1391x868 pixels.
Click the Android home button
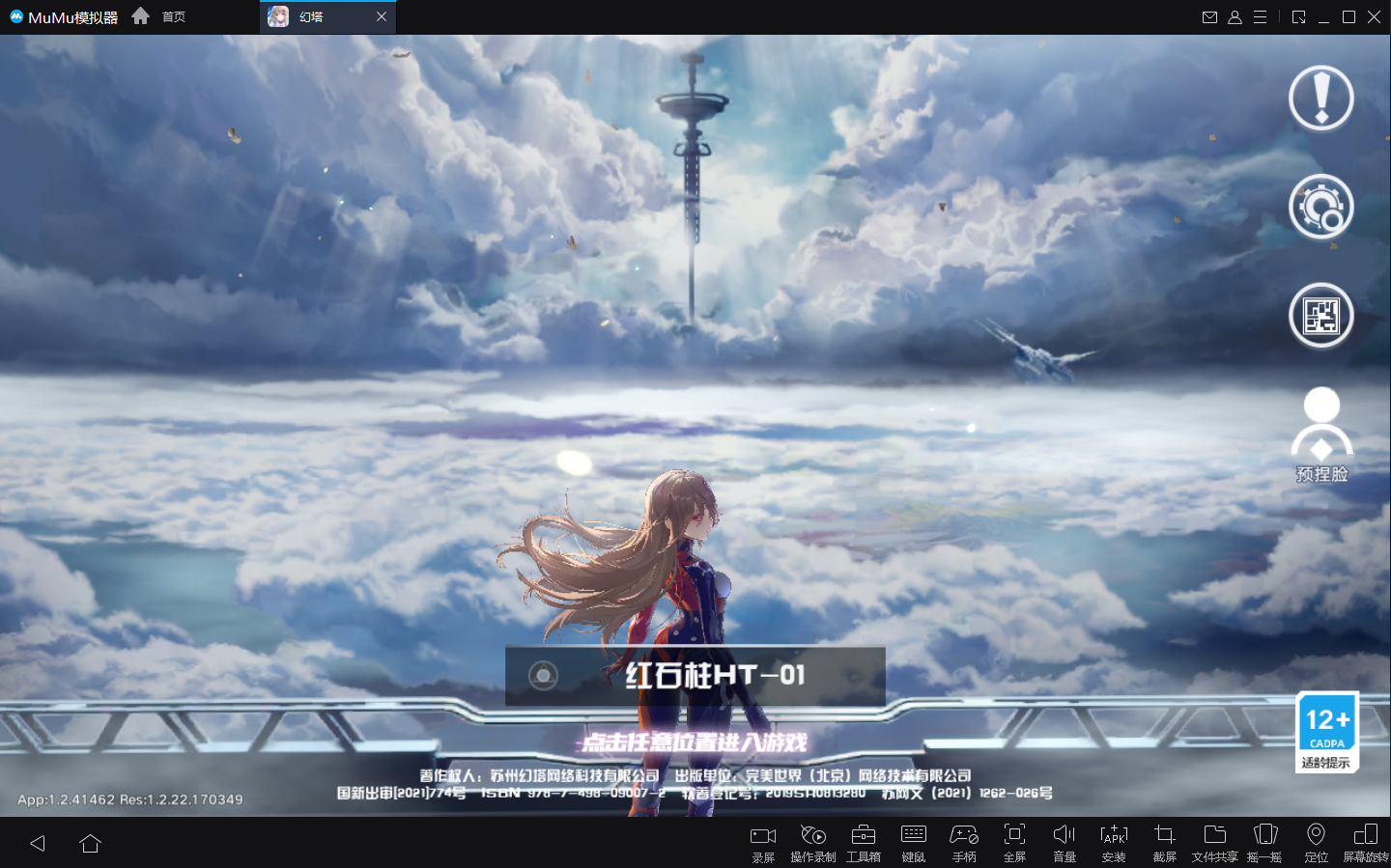pos(90,844)
